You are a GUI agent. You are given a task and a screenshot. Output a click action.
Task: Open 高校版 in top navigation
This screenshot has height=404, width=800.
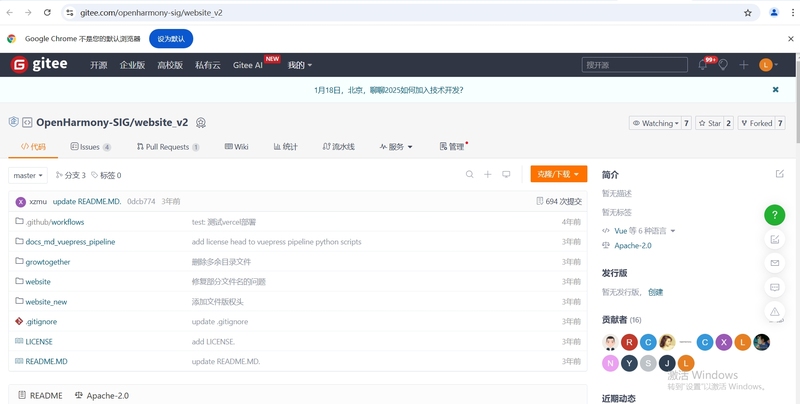(170, 65)
